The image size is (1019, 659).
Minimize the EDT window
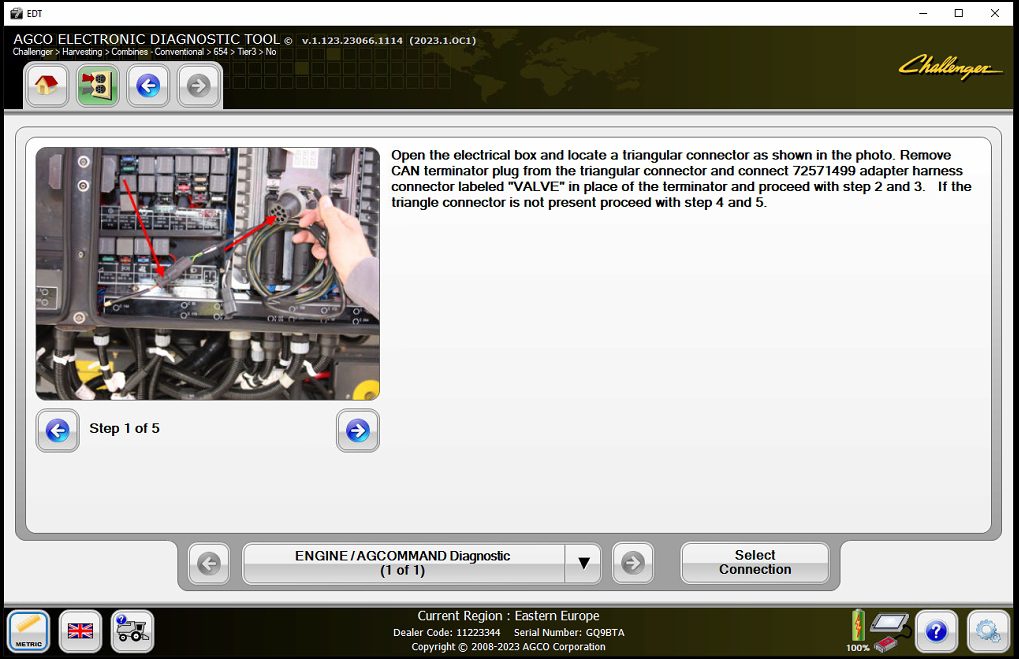[923, 13]
